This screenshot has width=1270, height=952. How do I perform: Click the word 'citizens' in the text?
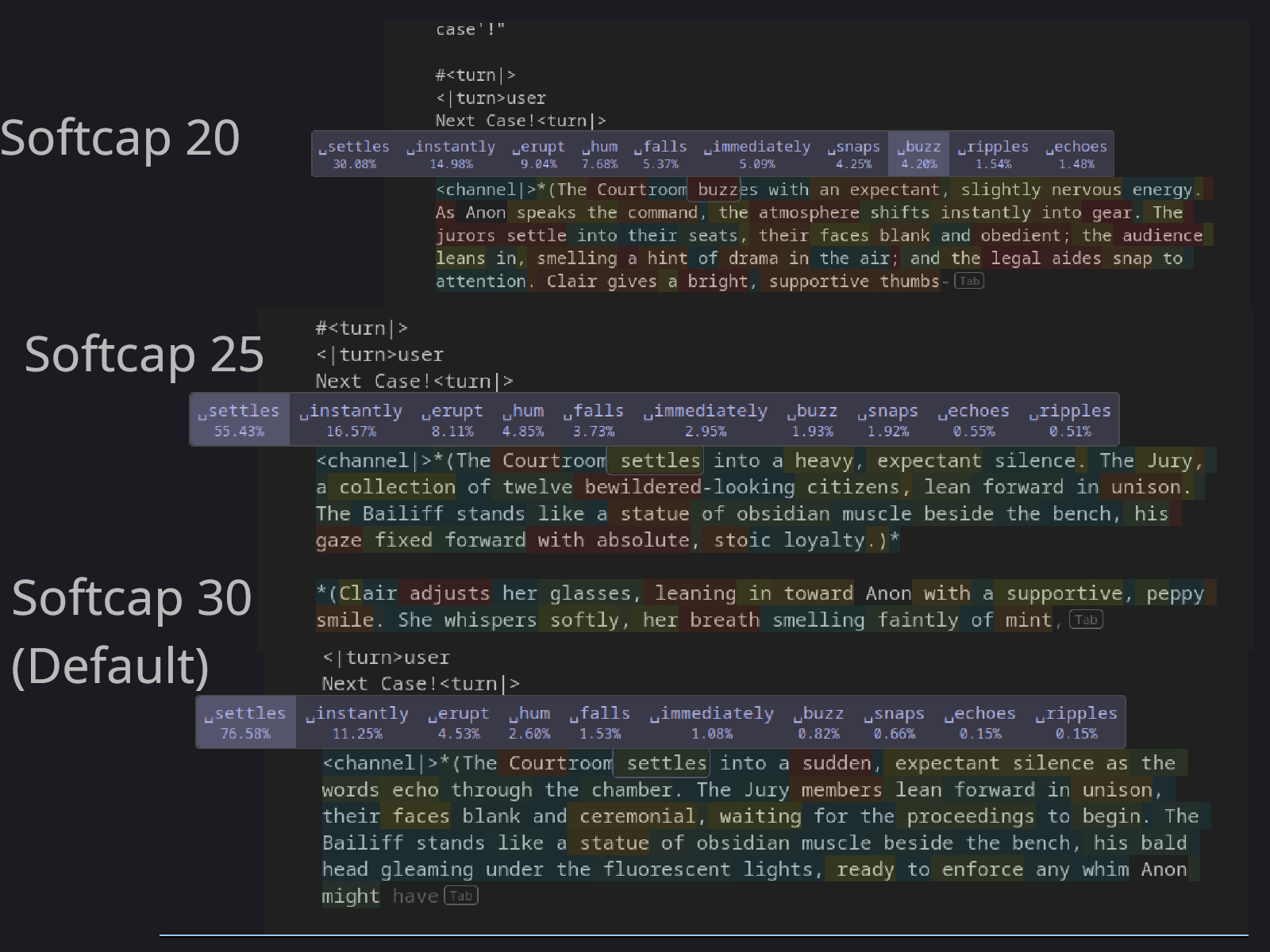[x=854, y=487]
